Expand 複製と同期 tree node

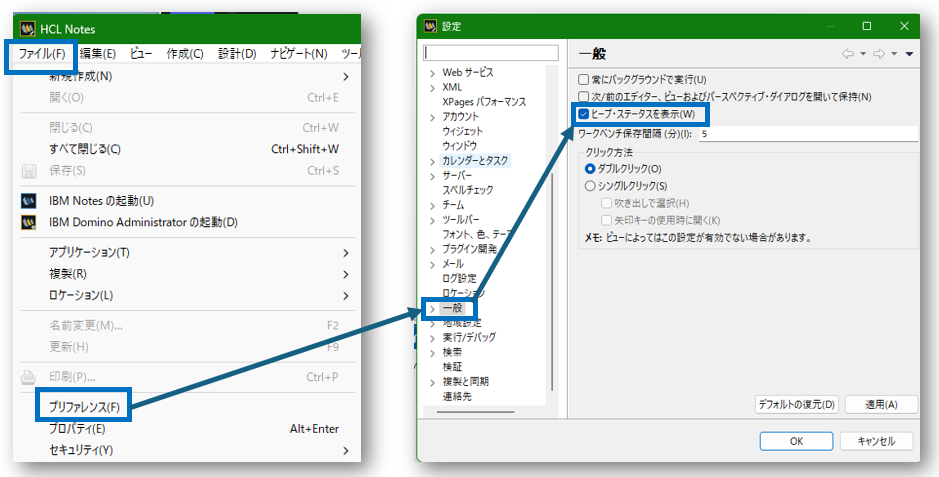click(432, 382)
